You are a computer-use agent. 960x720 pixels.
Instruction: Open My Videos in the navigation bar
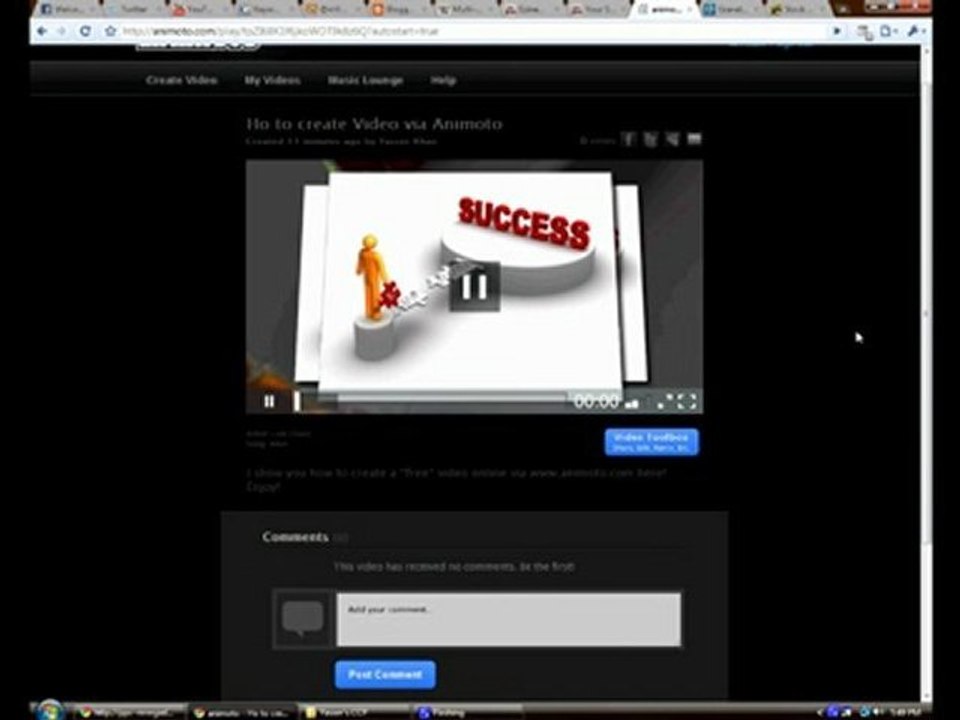coord(272,80)
